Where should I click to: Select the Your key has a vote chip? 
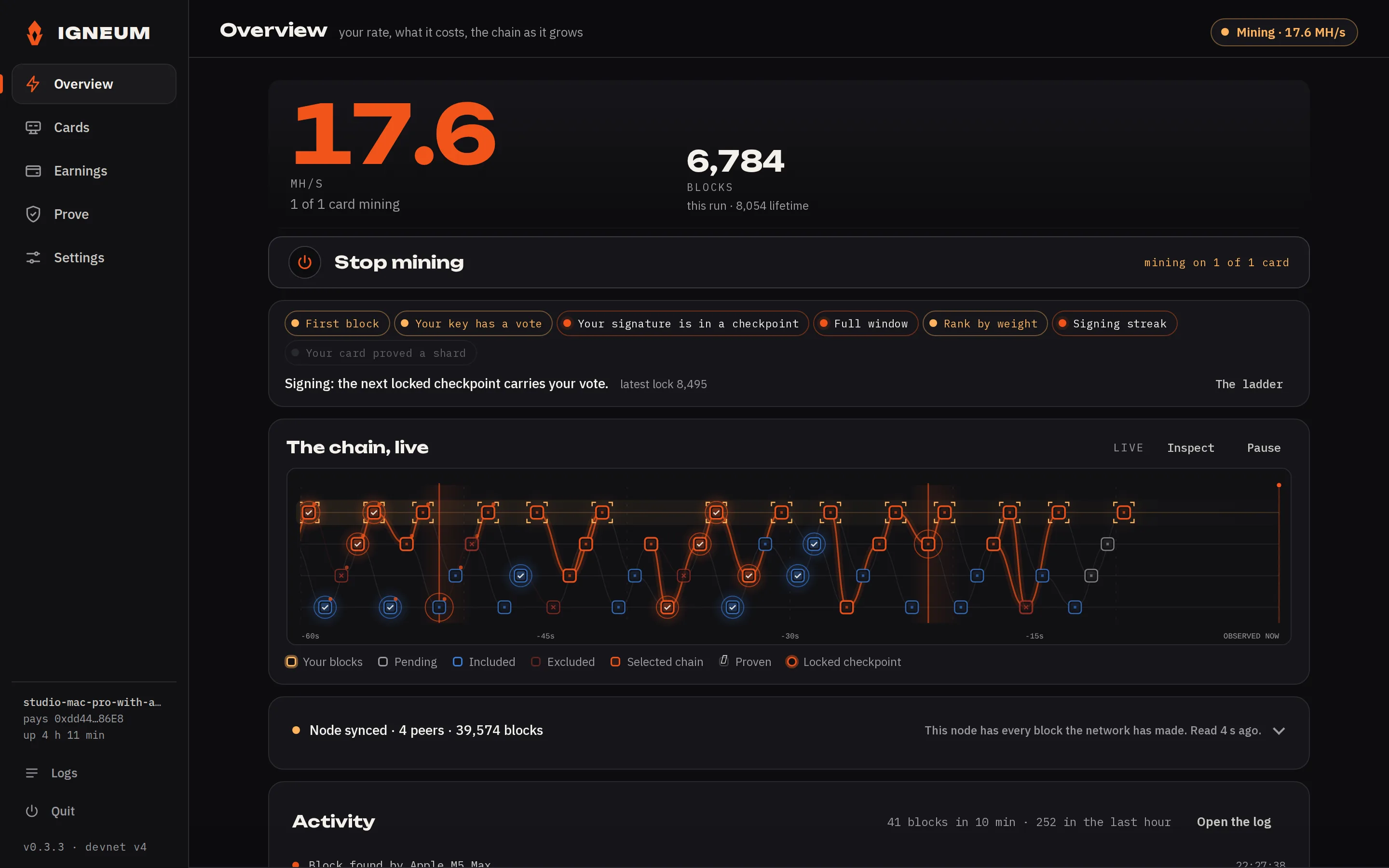(473, 324)
